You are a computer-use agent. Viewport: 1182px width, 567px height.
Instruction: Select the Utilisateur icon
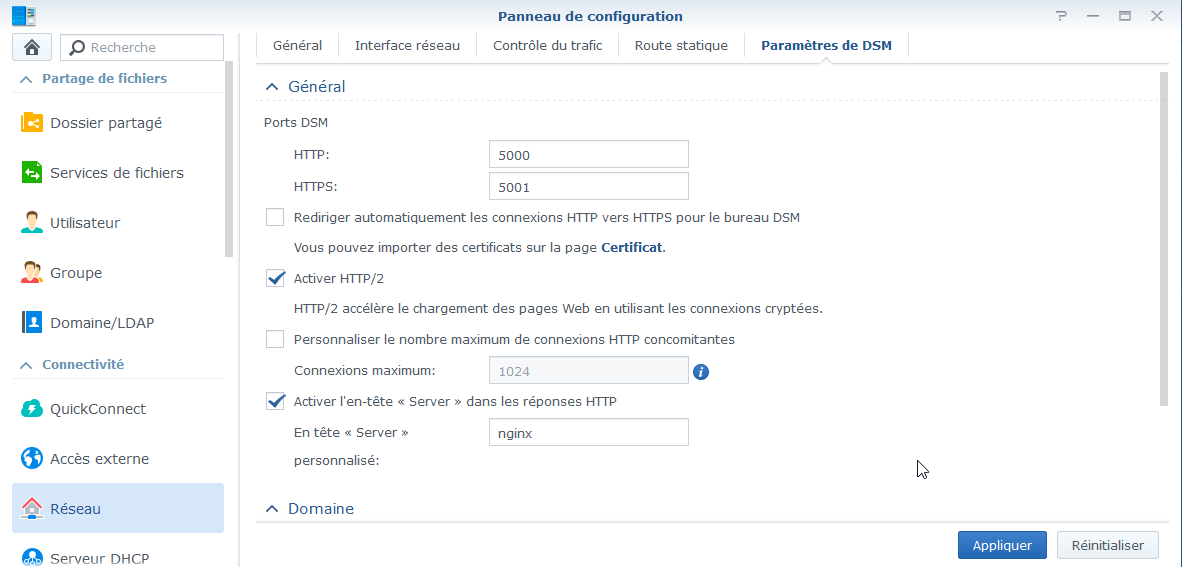click(x=32, y=223)
